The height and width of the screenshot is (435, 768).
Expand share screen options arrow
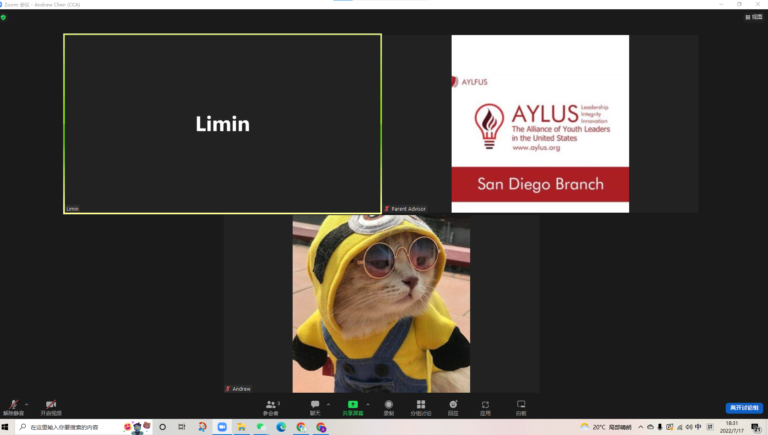368,404
